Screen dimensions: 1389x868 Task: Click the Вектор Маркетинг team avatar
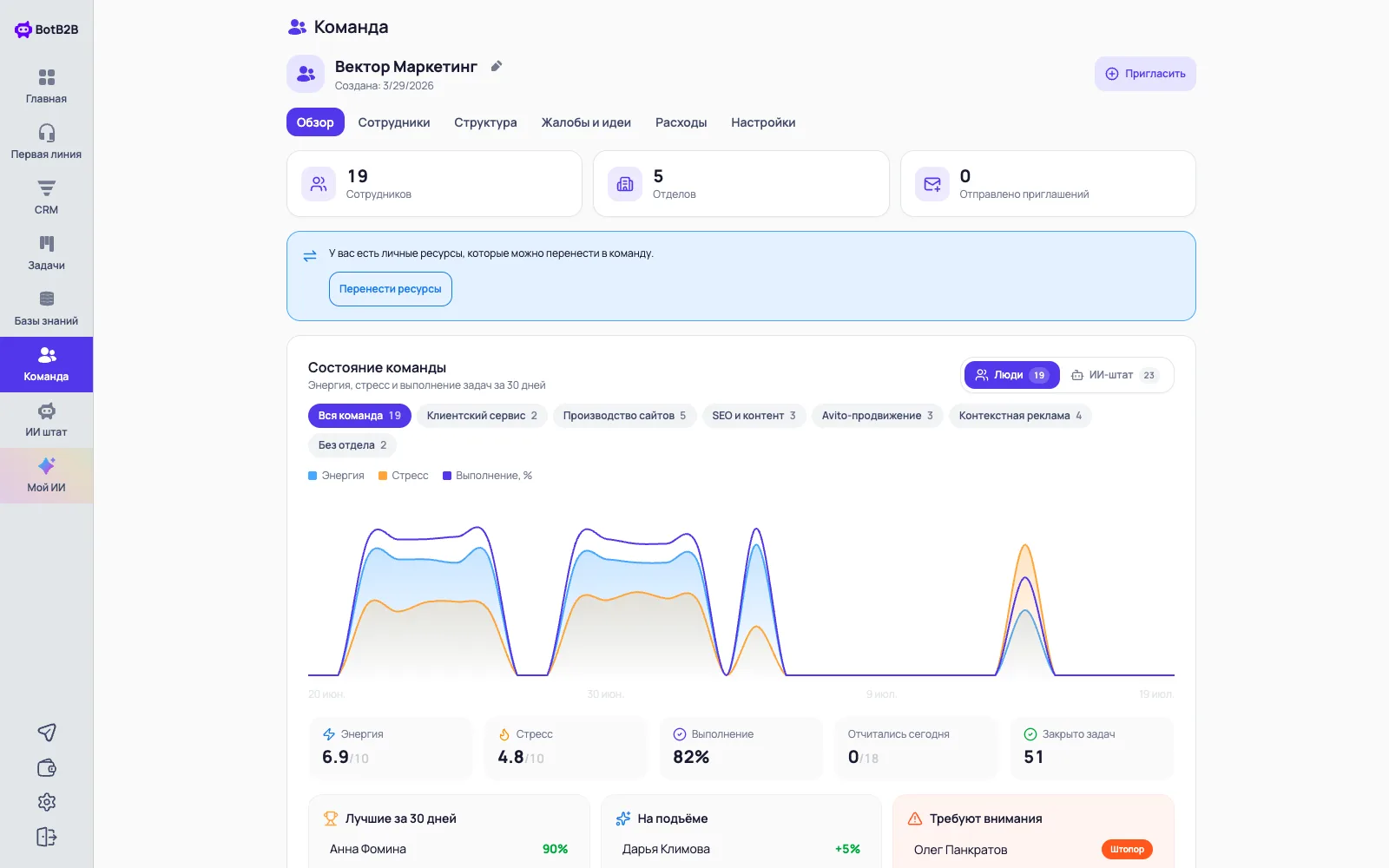pos(306,74)
